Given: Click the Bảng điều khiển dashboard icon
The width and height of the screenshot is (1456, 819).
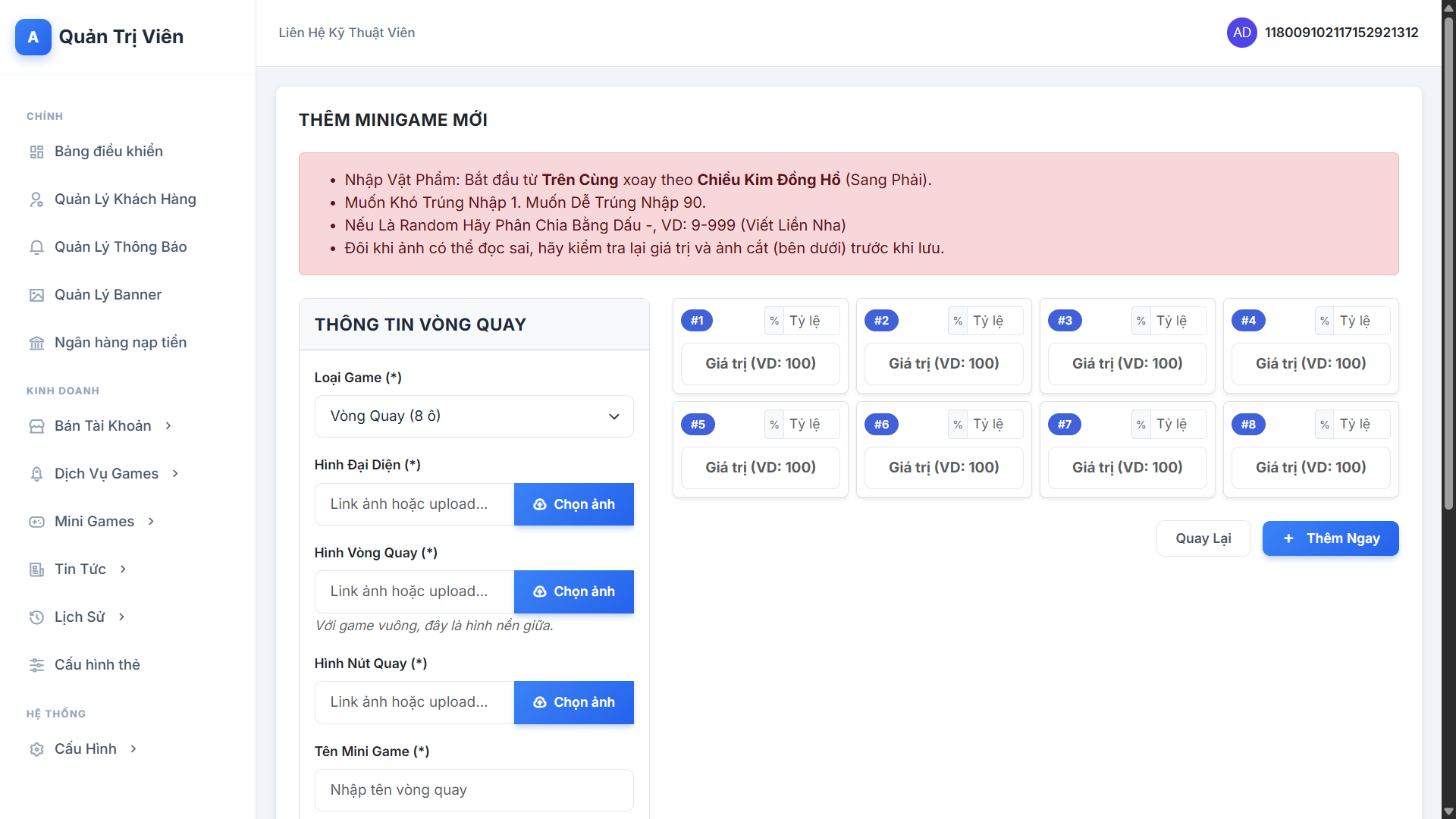Looking at the screenshot, I should click(x=36, y=152).
